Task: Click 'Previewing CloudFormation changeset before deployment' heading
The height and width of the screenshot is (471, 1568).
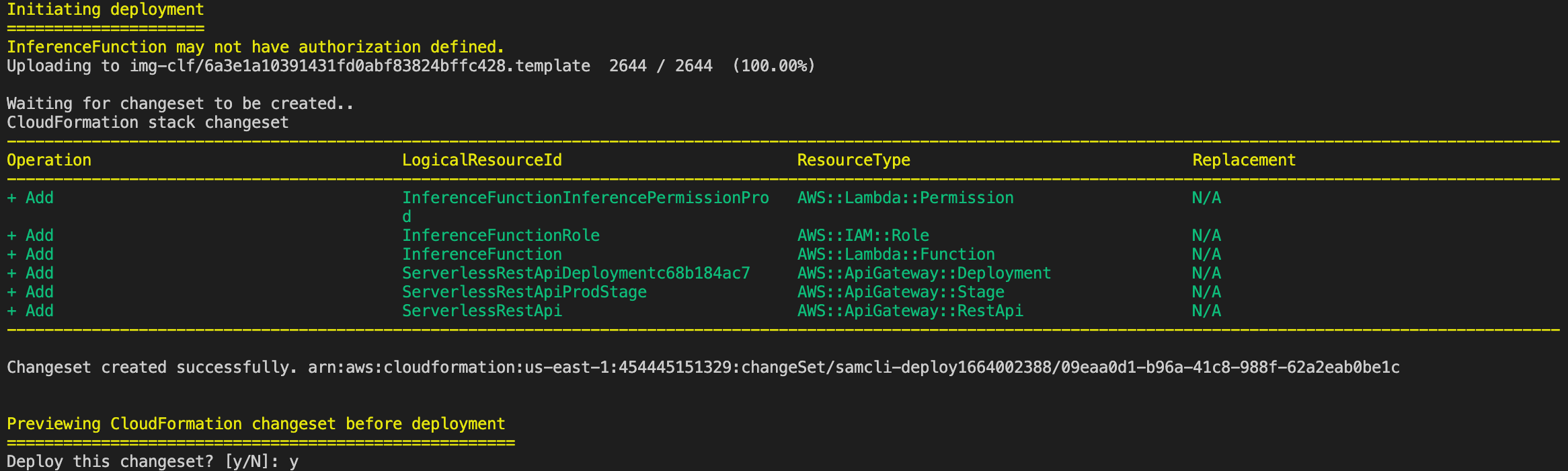Action: [256, 424]
